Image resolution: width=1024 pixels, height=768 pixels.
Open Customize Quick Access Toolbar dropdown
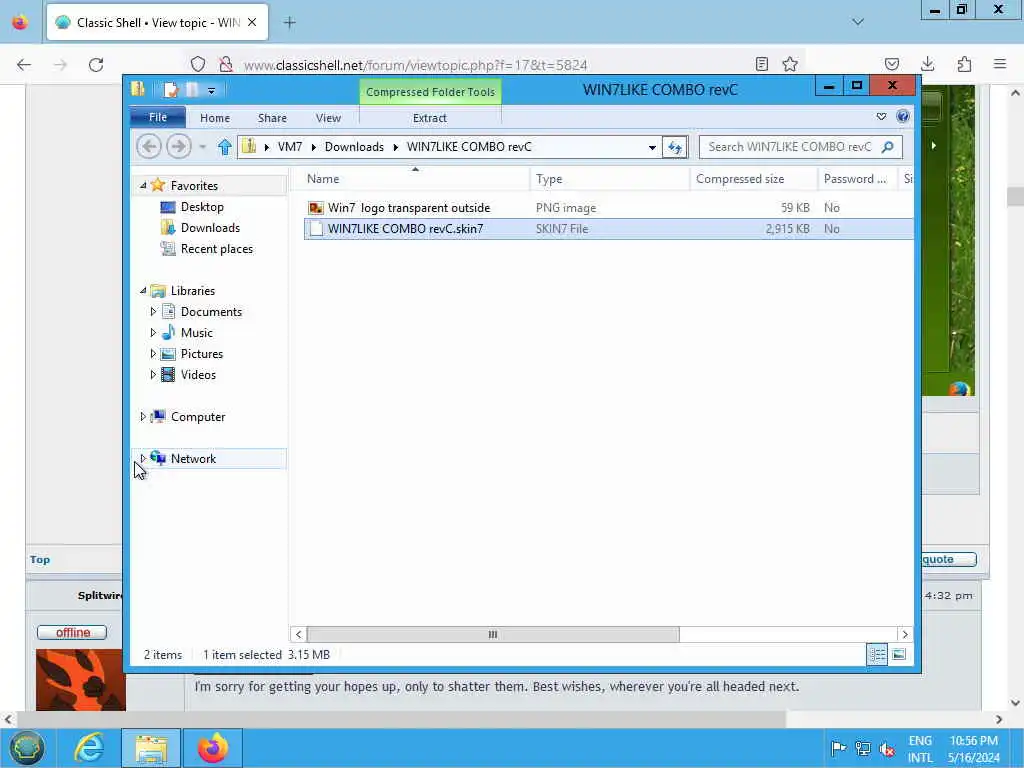[212, 91]
